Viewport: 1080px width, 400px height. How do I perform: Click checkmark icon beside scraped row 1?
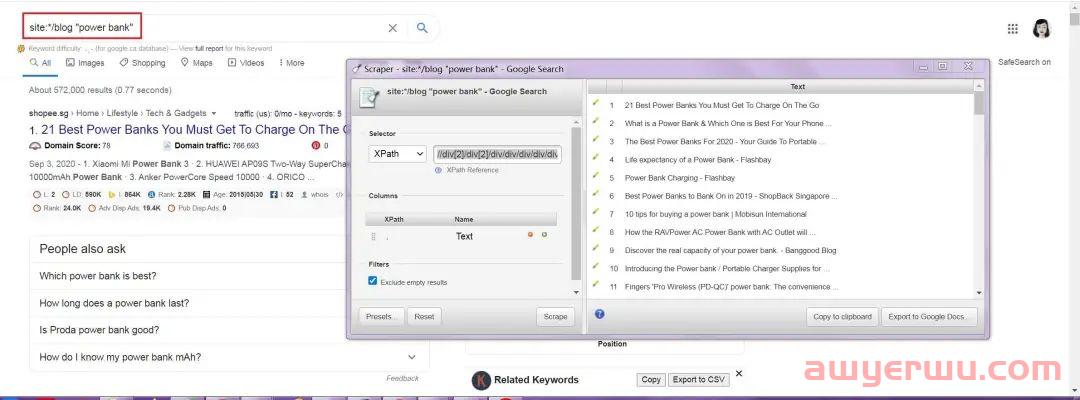coord(596,105)
